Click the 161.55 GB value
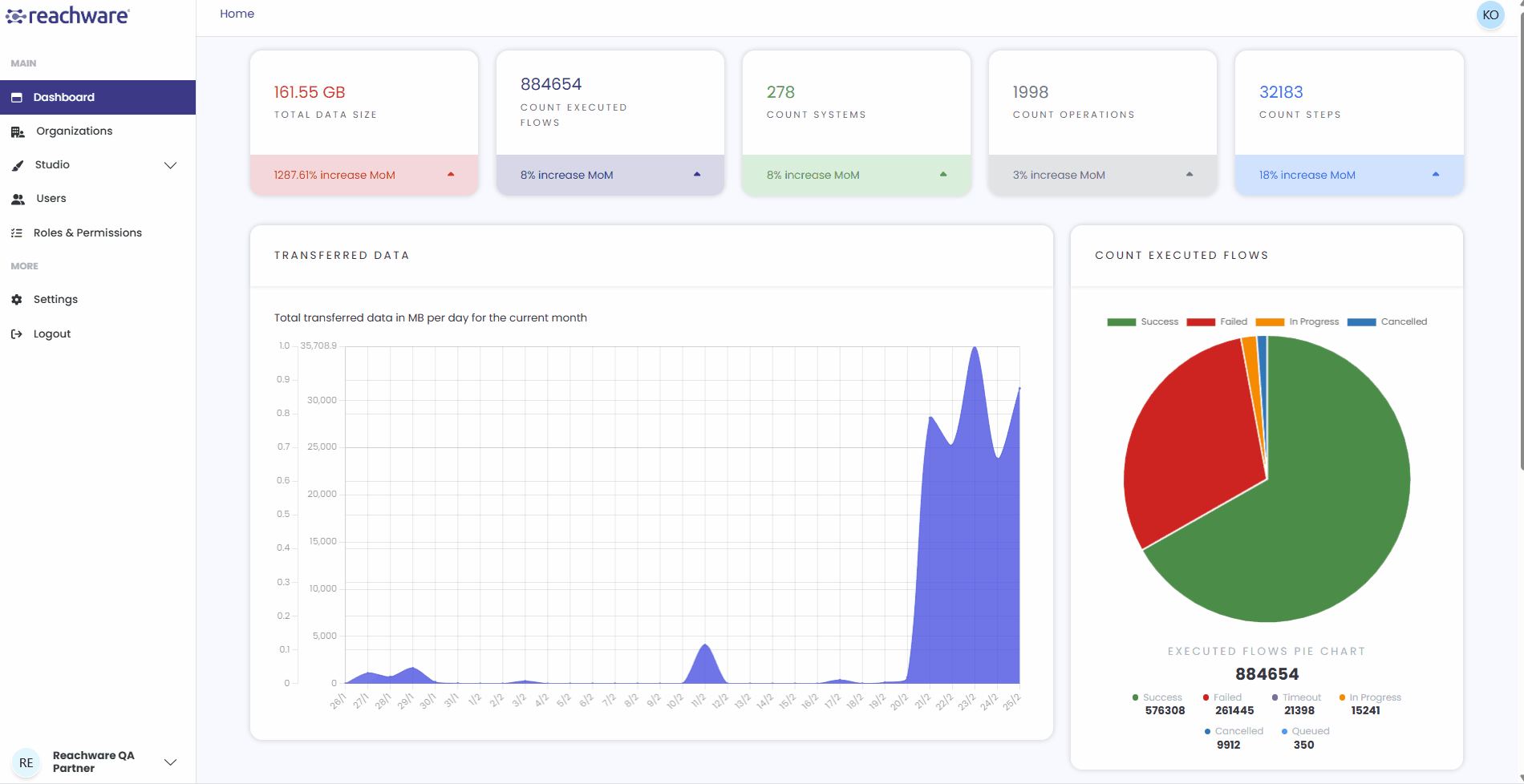Viewport: 1524px width, 784px height. [x=310, y=92]
